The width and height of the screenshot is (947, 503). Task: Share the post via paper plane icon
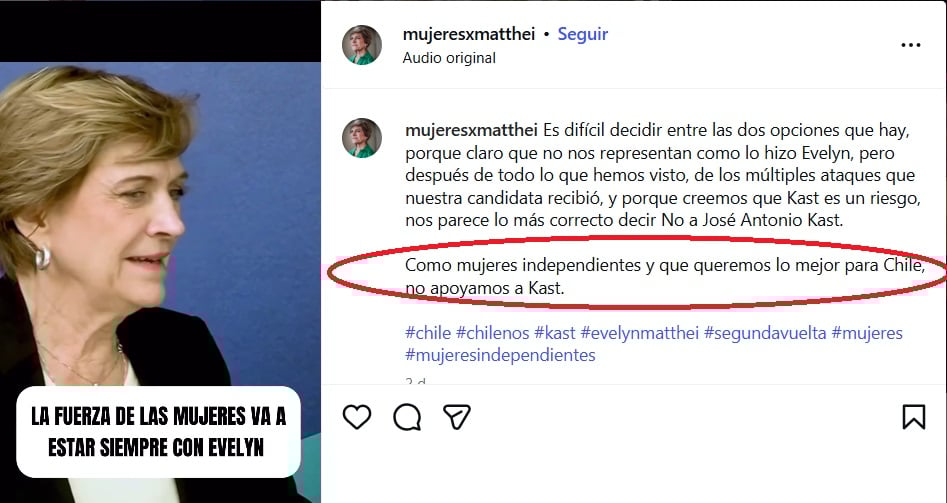click(x=457, y=417)
